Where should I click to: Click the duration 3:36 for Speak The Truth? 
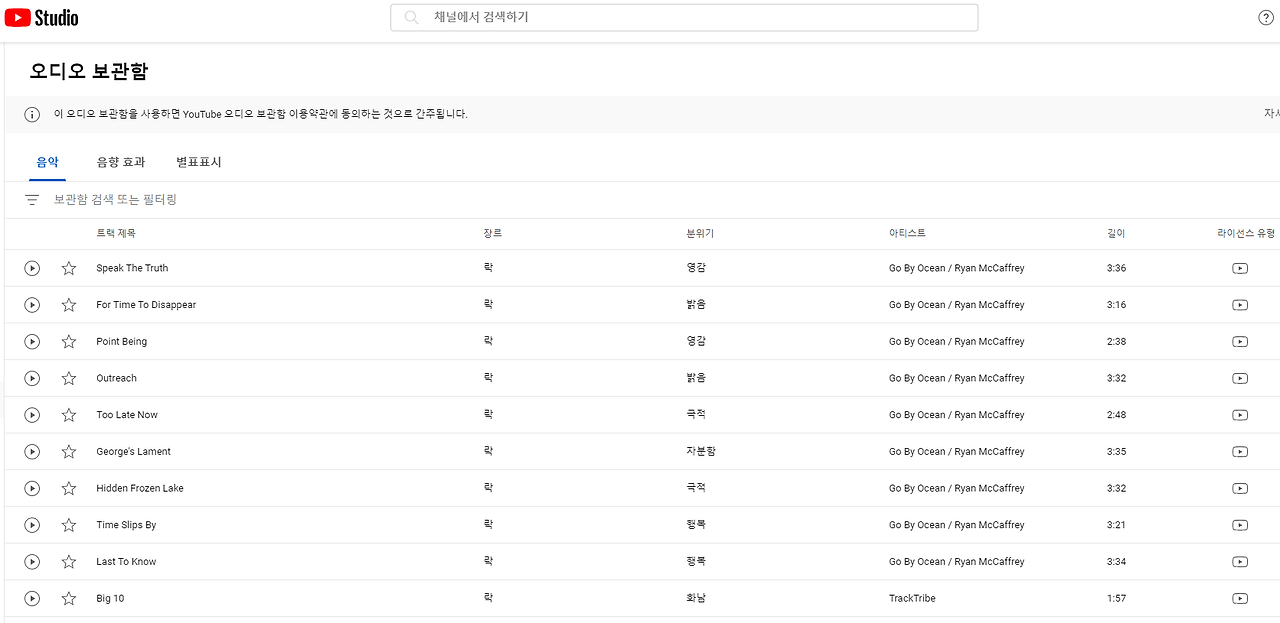pyautogui.click(x=1116, y=268)
